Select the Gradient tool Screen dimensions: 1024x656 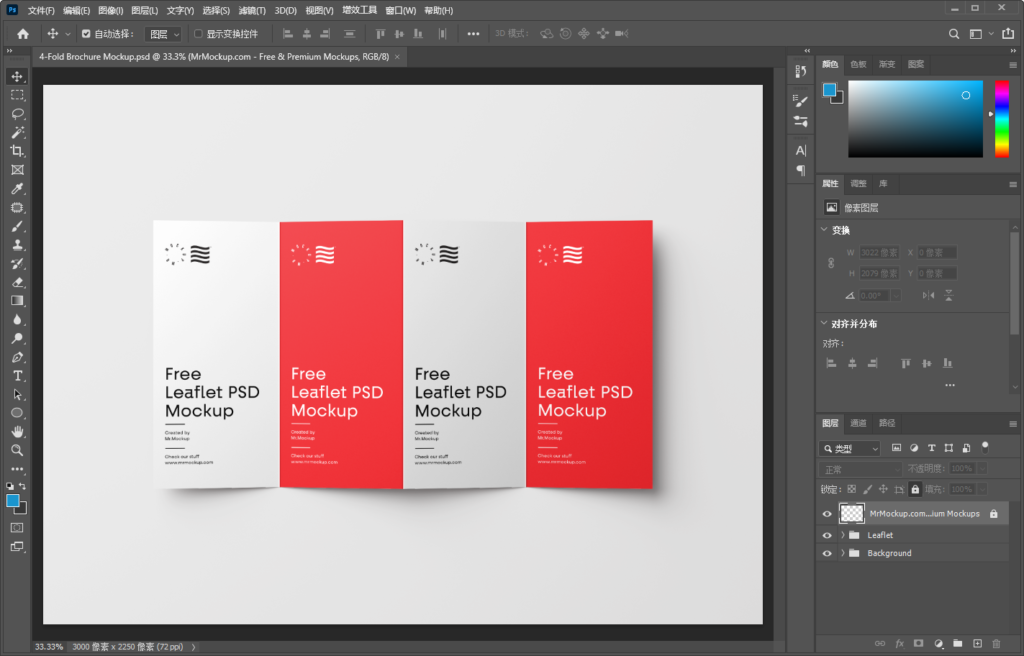[x=17, y=301]
